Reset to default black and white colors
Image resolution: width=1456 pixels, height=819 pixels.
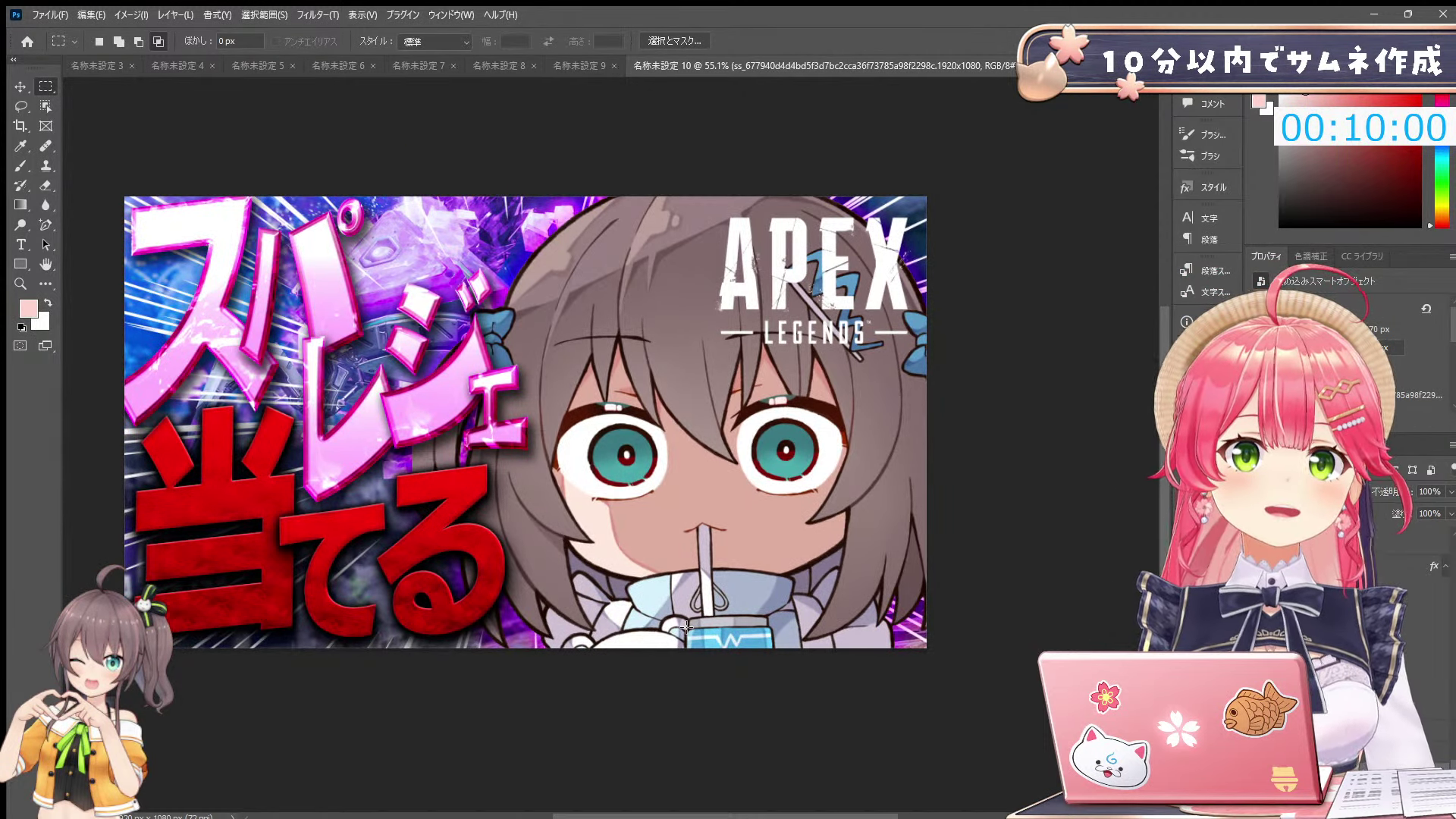pyautogui.click(x=21, y=328)
